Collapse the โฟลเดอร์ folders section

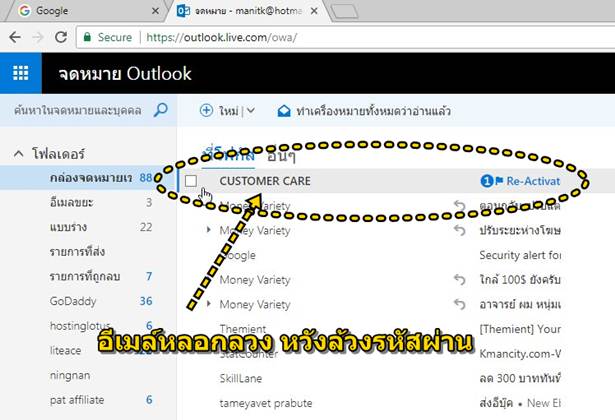coord(18,153)
